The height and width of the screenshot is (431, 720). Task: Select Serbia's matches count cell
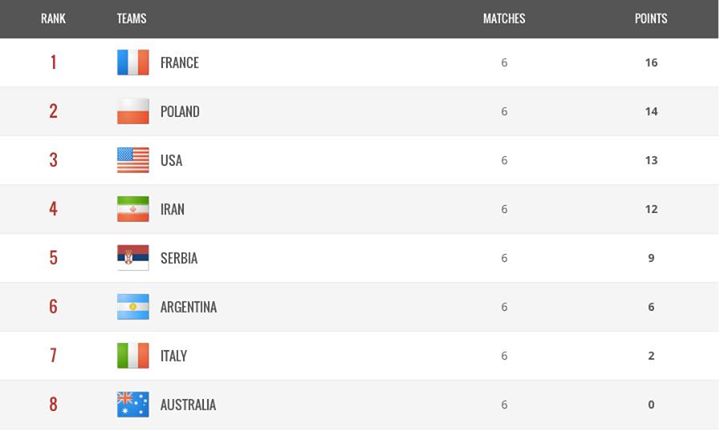tap(504, 258)
